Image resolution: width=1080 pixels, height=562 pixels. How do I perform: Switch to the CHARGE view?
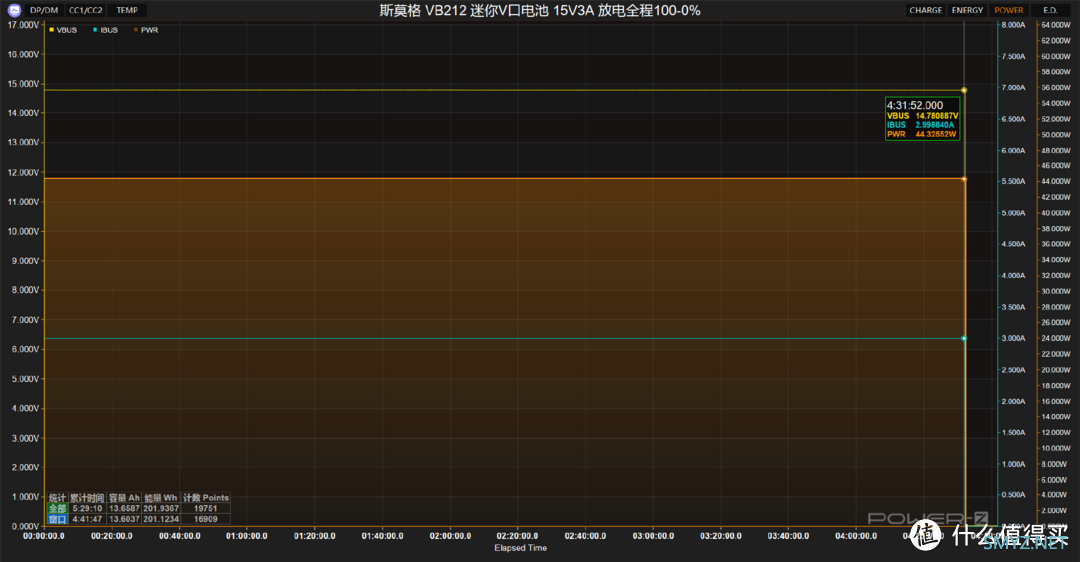pyautogui.click(x=925, y=10)
